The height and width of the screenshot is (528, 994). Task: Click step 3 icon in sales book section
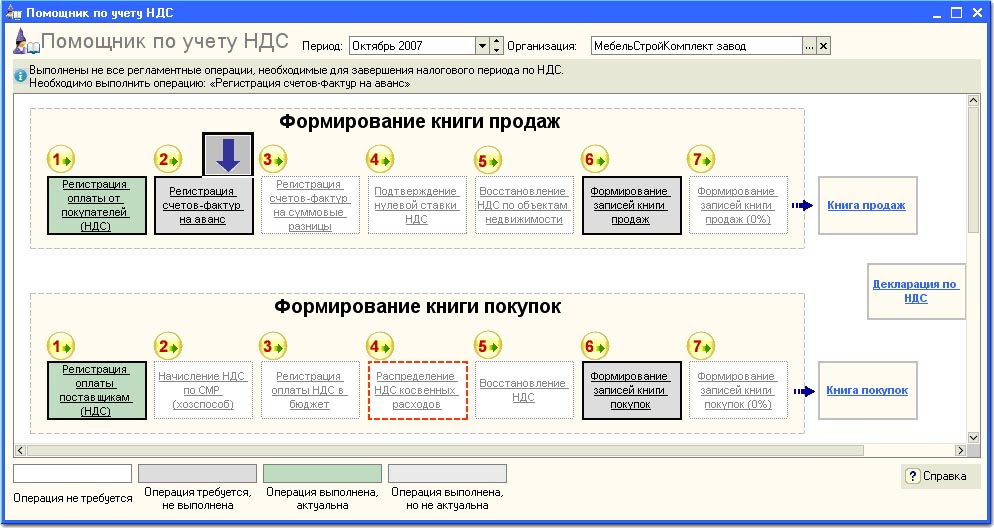point(273,160)
